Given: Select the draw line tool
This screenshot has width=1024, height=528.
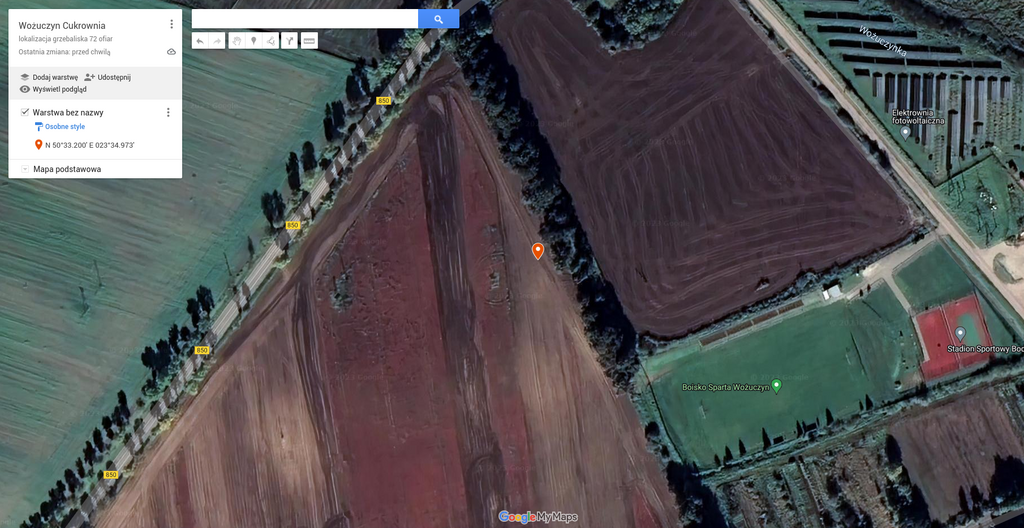Looking at the screenshot, I should tap(271, 41).
